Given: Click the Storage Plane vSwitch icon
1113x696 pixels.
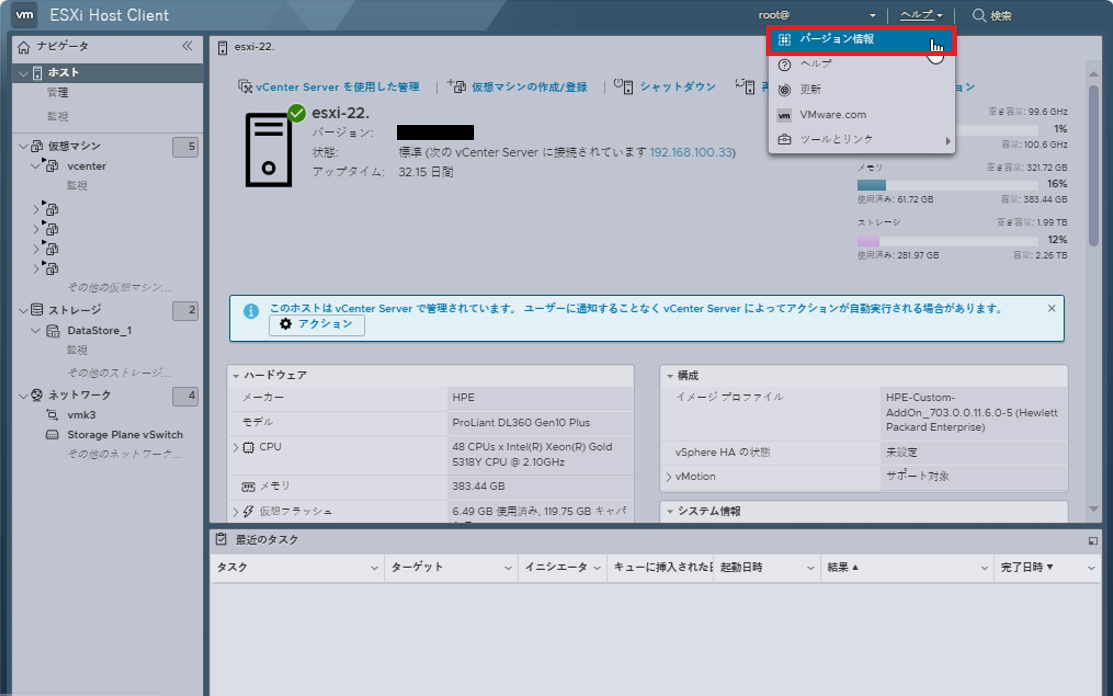Looking at the screenshot, I should click(53, 435).
